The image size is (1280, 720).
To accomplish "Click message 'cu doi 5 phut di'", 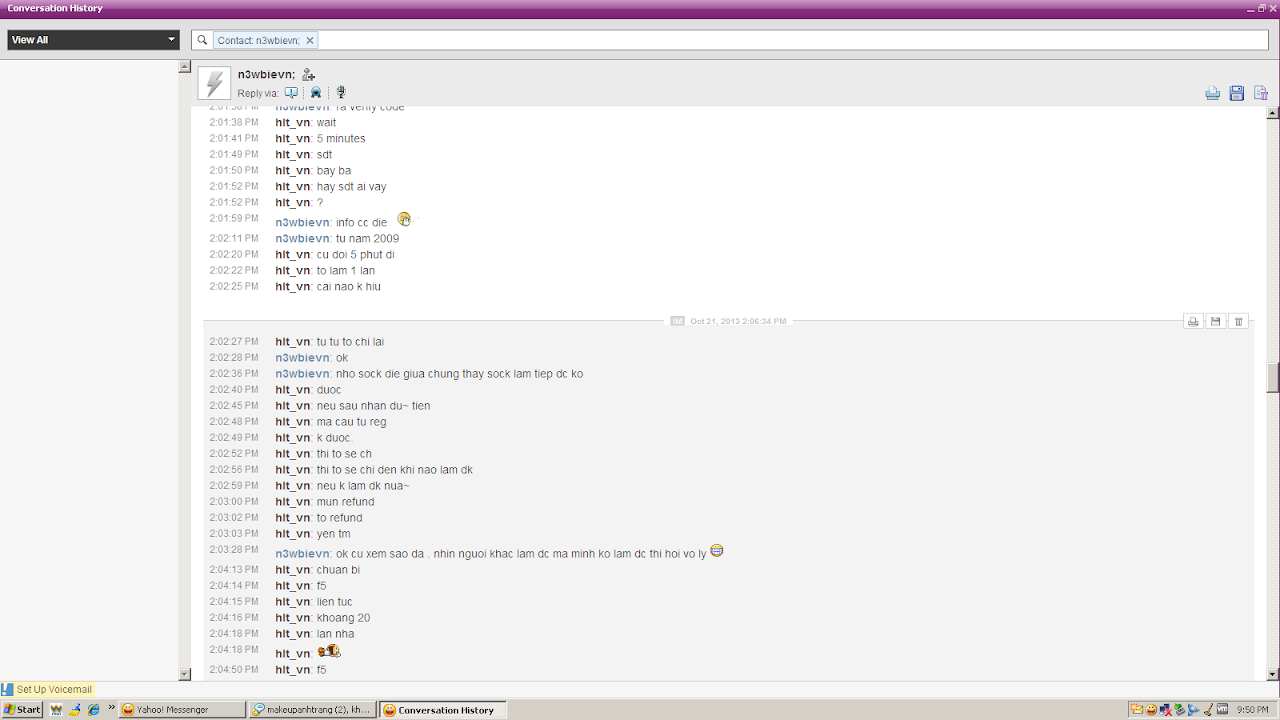I will 356,255.
